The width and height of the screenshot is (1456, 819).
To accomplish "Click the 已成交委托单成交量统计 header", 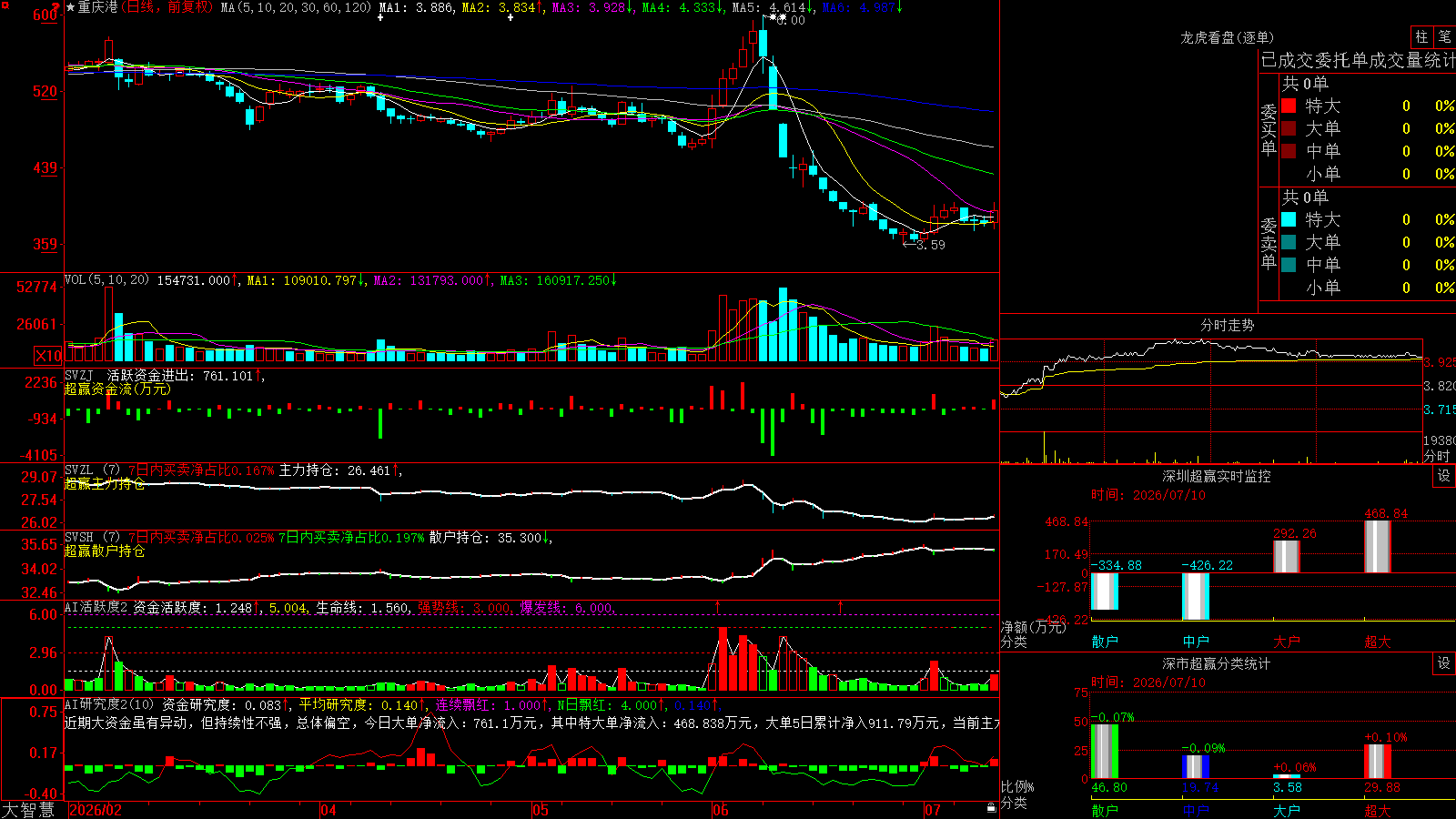I will (1358, 60).
